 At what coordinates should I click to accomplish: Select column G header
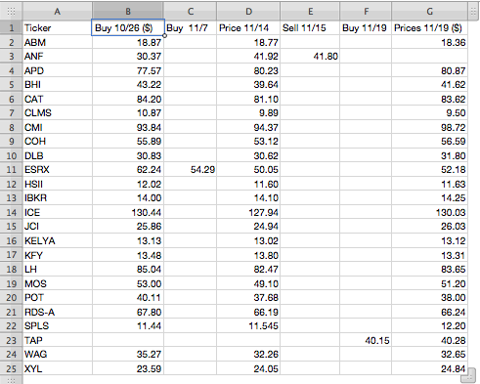click(x=430, y=12)
